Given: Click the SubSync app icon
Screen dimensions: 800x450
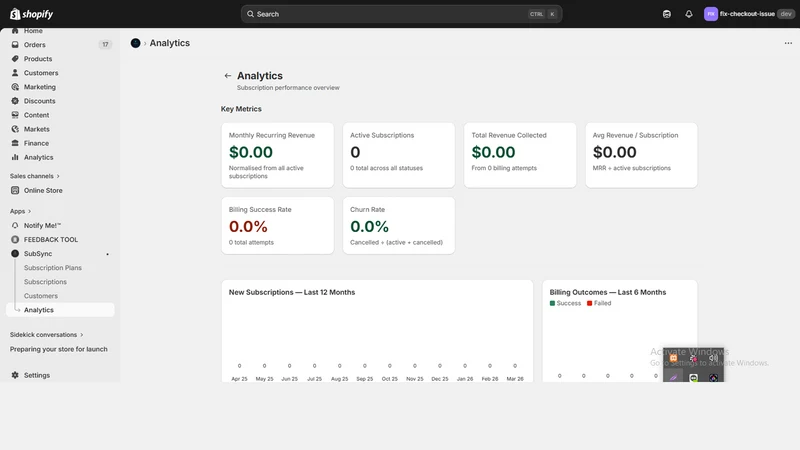Looking at the screenshot, I should point(15,254).
